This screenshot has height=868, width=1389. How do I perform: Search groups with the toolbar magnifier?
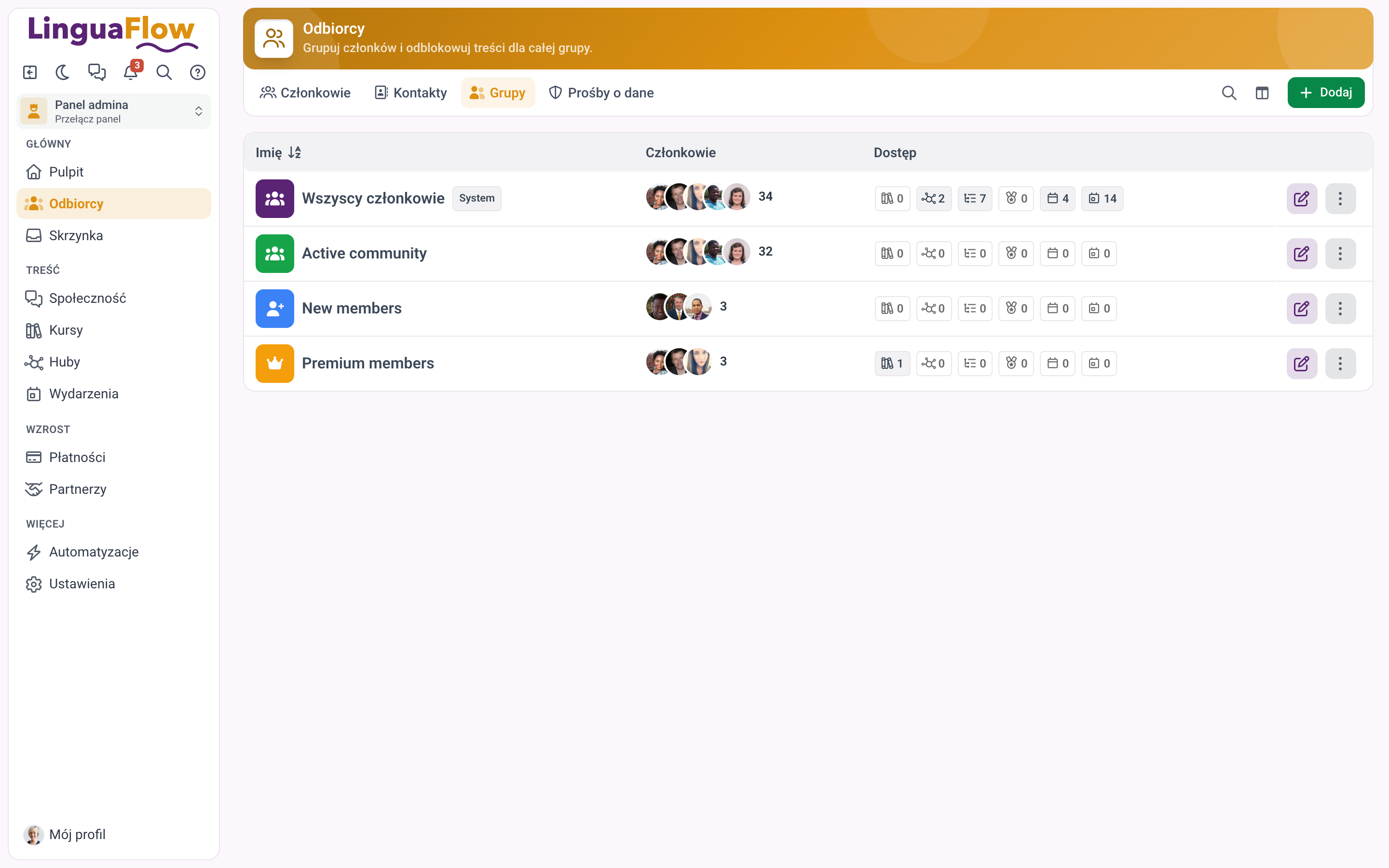1229,93
